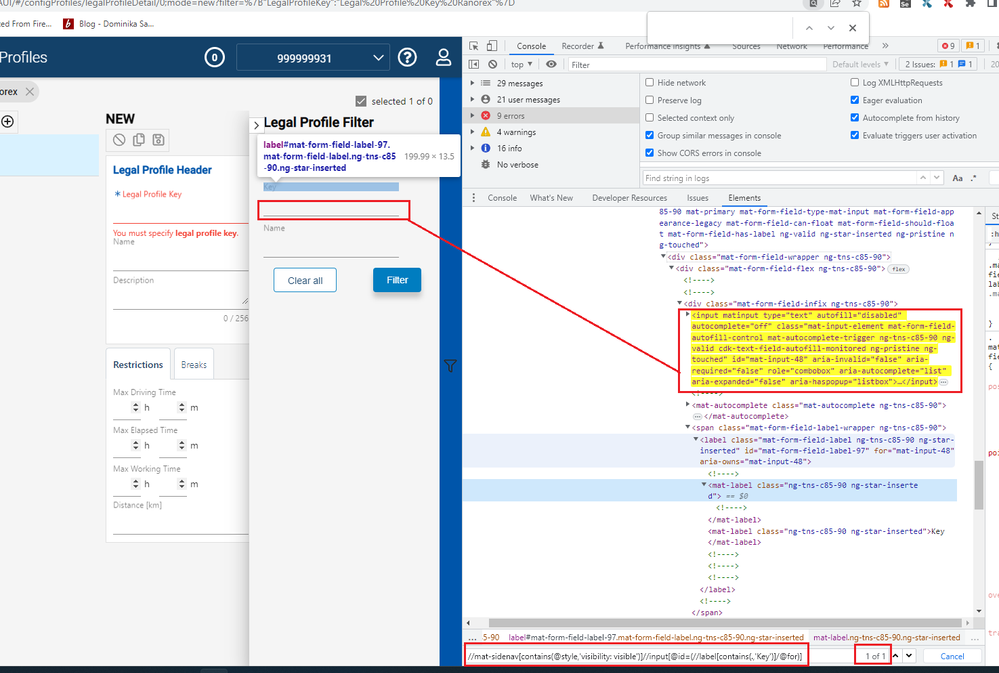999x673 pixels.
Task: Check the Preserve log option
Action: point(650,100)
